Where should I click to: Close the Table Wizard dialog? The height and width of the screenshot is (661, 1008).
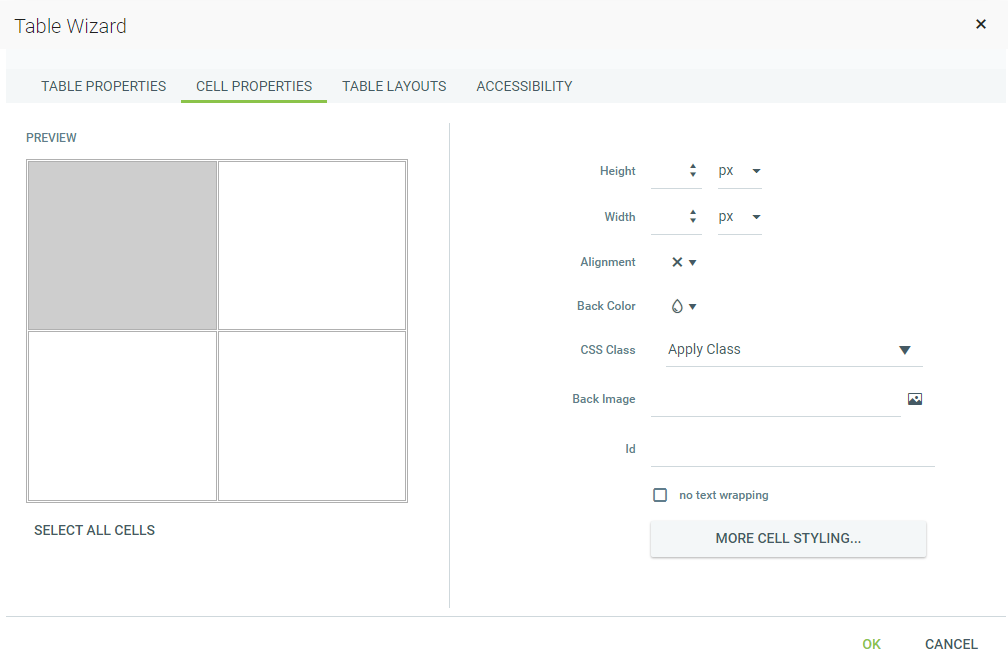980,24
